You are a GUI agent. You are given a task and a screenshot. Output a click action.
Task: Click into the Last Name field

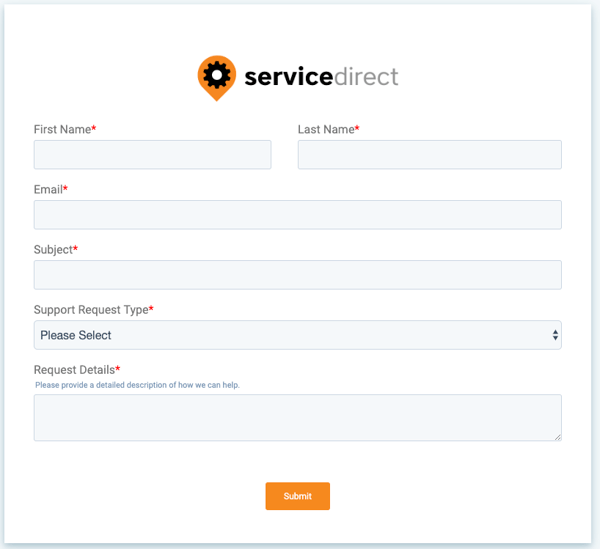[429, 154]
